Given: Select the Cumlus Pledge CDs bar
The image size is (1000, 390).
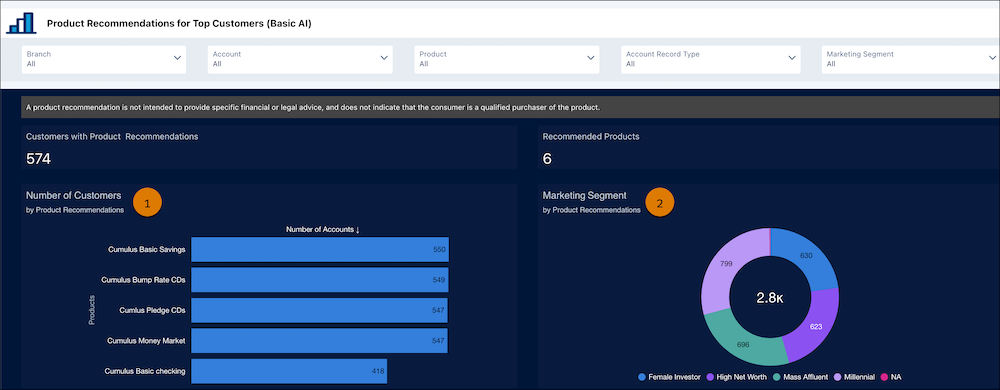Looking at the screenshot, I should click(x=320, y=310).
